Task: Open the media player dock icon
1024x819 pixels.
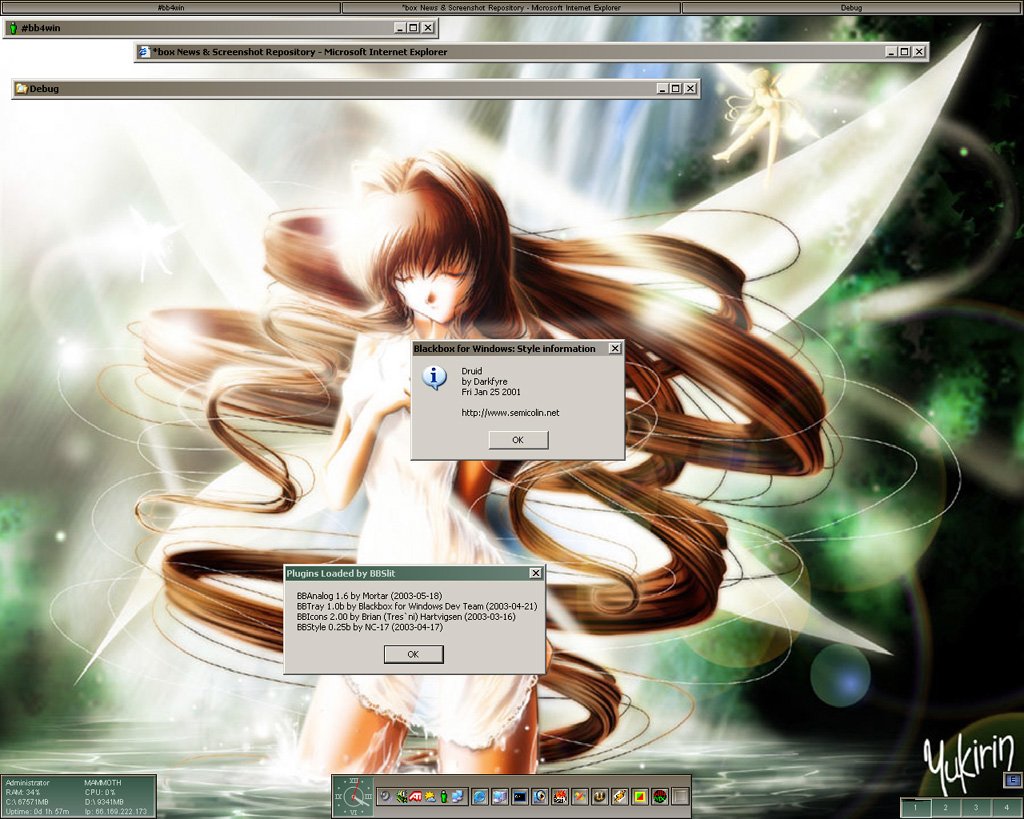Action: [x=540, y=796]
